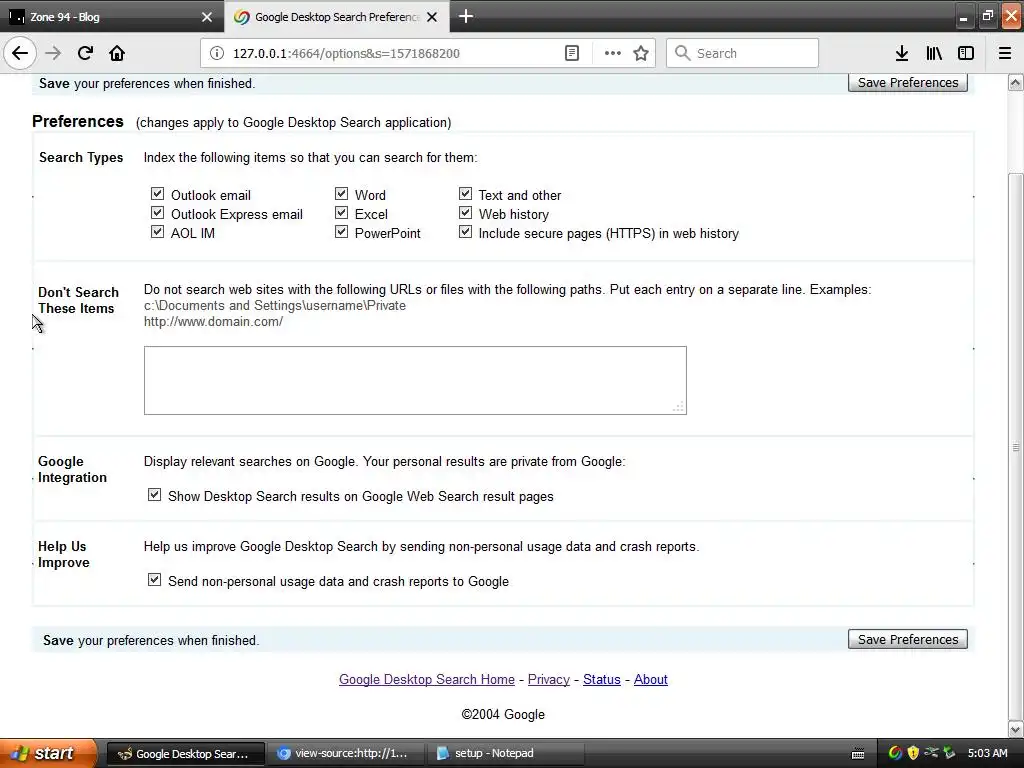Click the network connection tray icon

[x=931, y=753]
